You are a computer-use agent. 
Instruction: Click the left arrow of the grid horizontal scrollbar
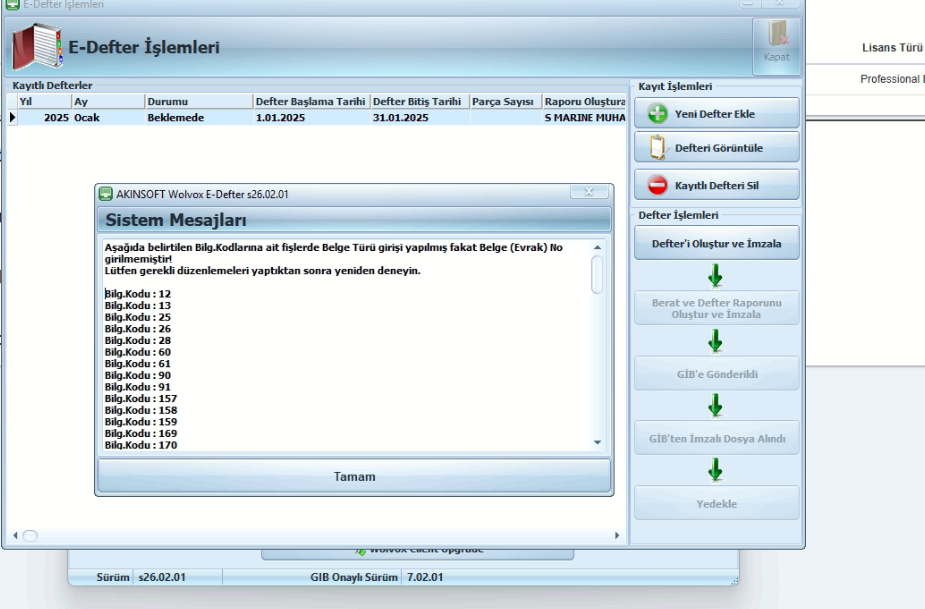pyautogui.click(x=15, y=536)
